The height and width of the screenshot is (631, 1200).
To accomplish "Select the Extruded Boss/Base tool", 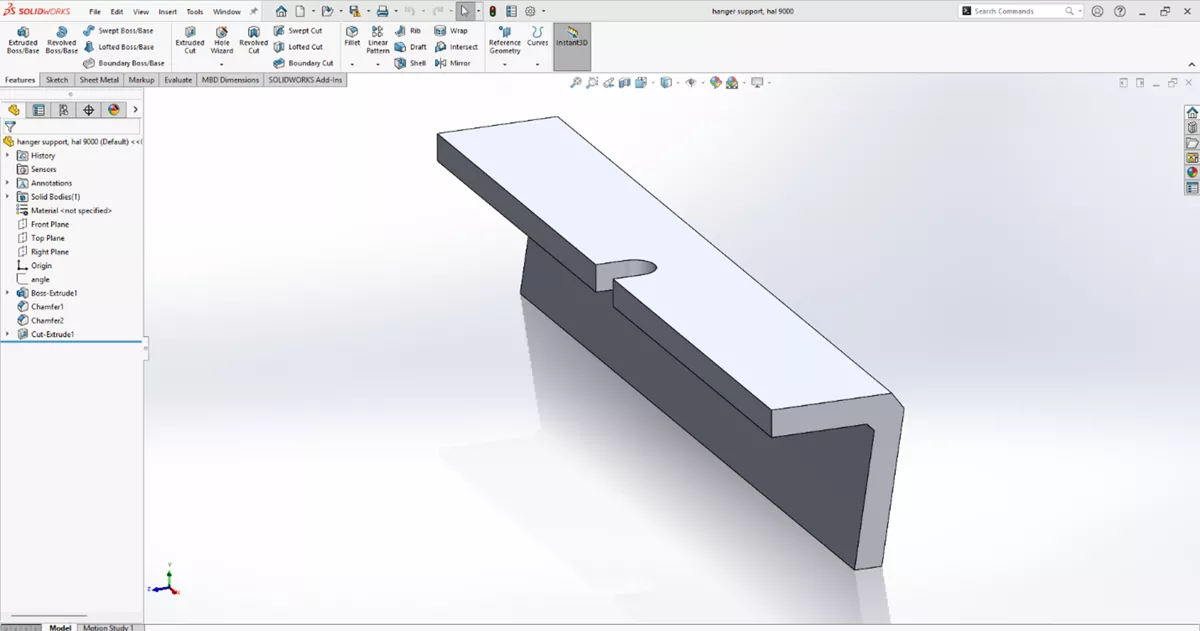I will (x=22, y=42).
